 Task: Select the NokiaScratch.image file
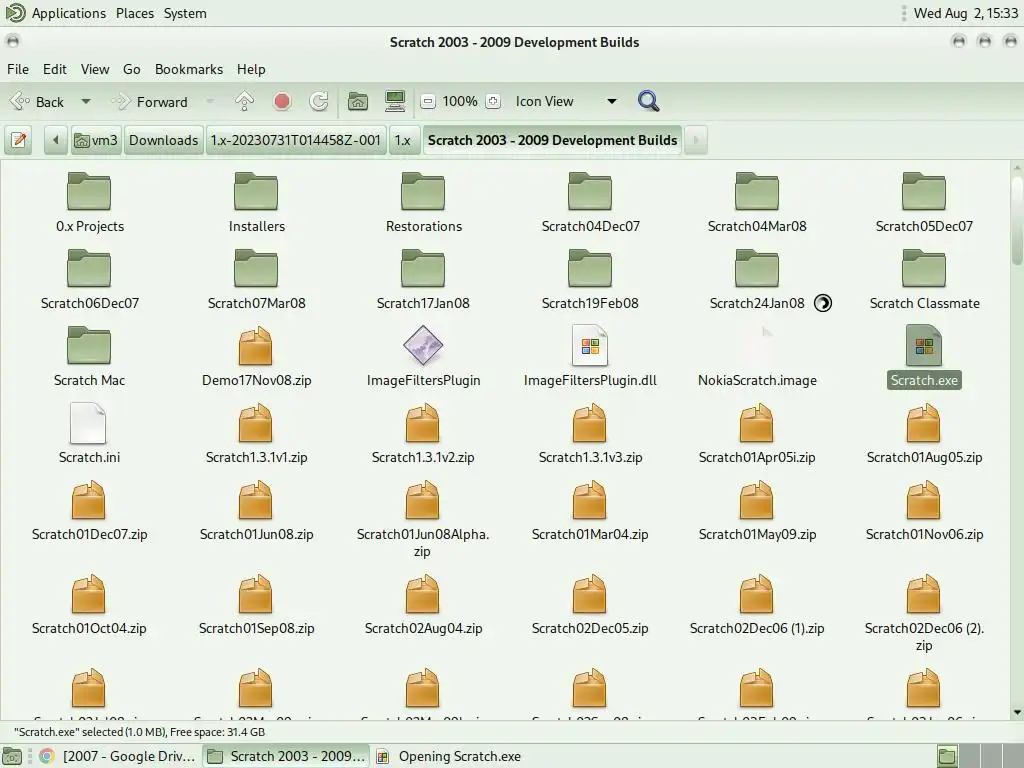757,357
